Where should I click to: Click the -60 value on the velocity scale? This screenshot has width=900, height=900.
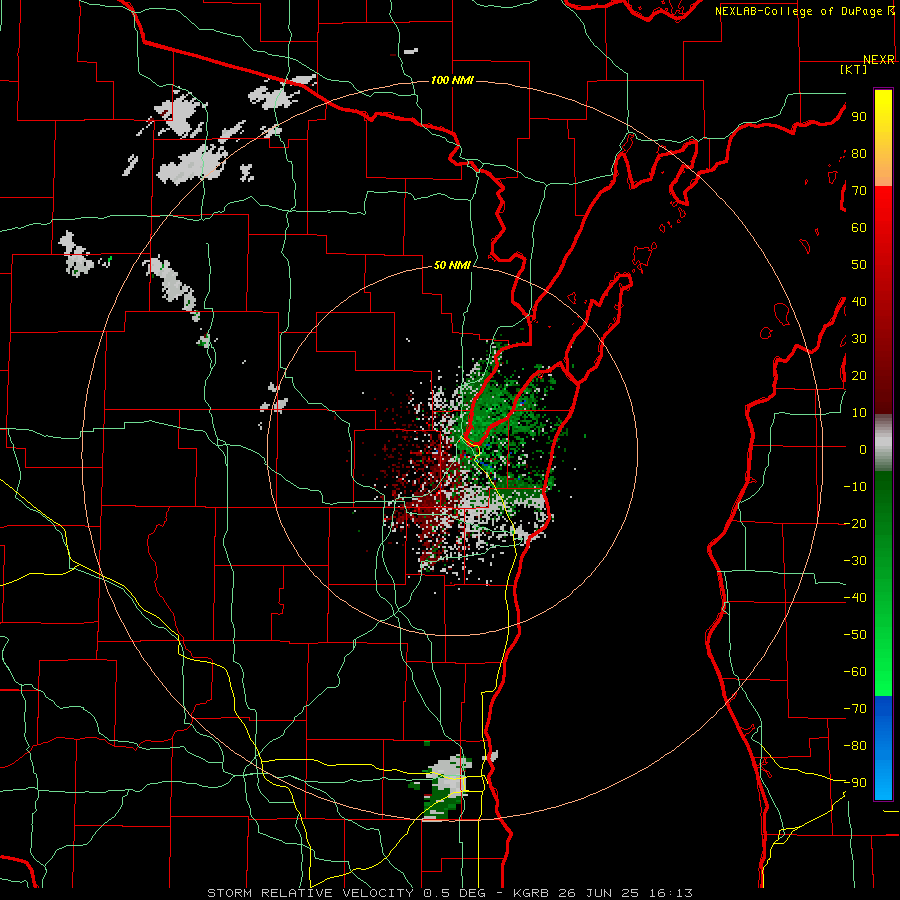click(855, 672)
